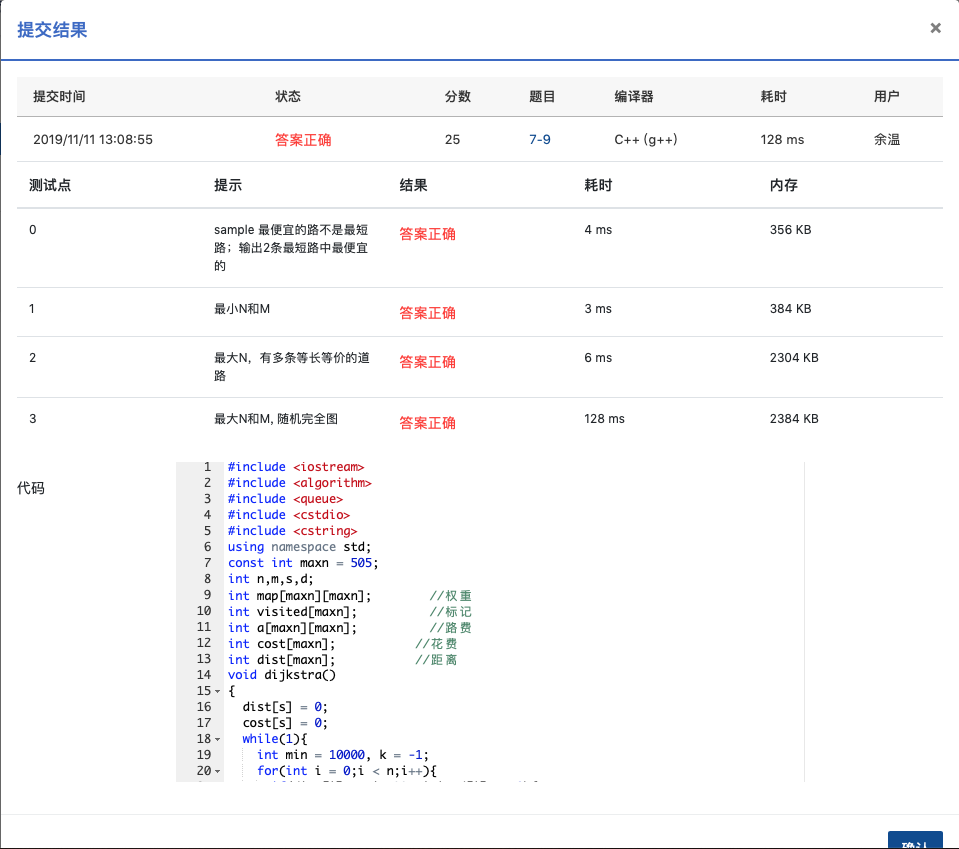Click the 4 ms time value

point(598,230)
